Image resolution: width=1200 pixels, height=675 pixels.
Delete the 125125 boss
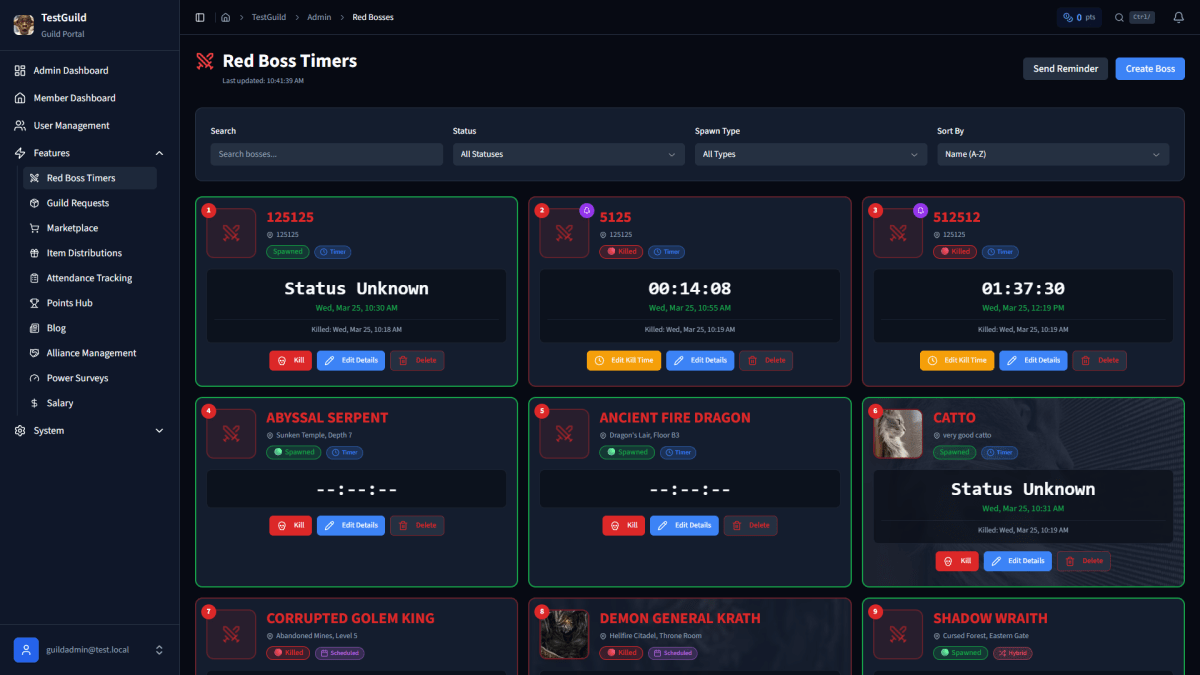(x=417, y=360)
